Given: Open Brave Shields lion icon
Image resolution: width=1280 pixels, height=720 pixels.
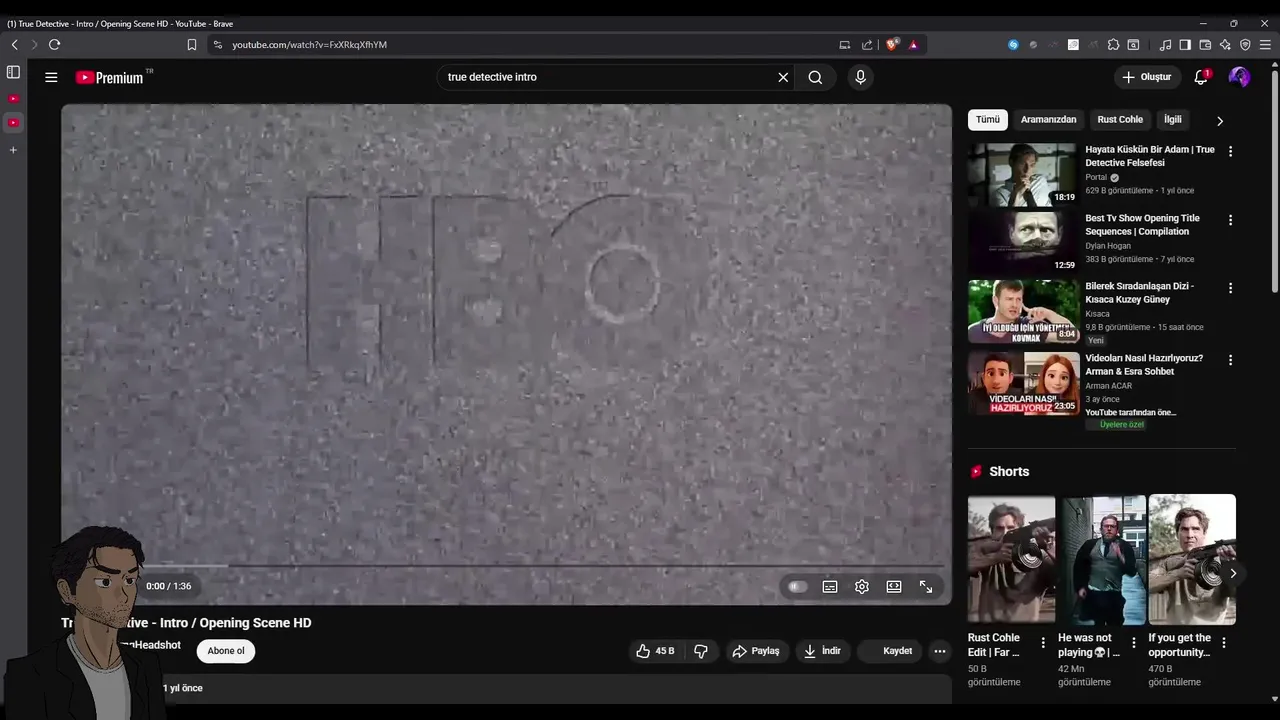Looking at the screenshot, I should coord(893,45).
